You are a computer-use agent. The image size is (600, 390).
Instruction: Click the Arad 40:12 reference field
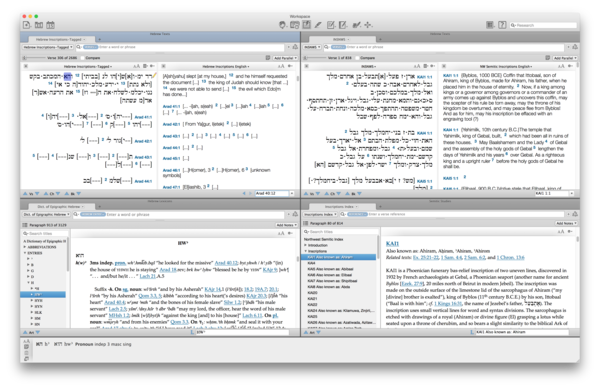272,193
